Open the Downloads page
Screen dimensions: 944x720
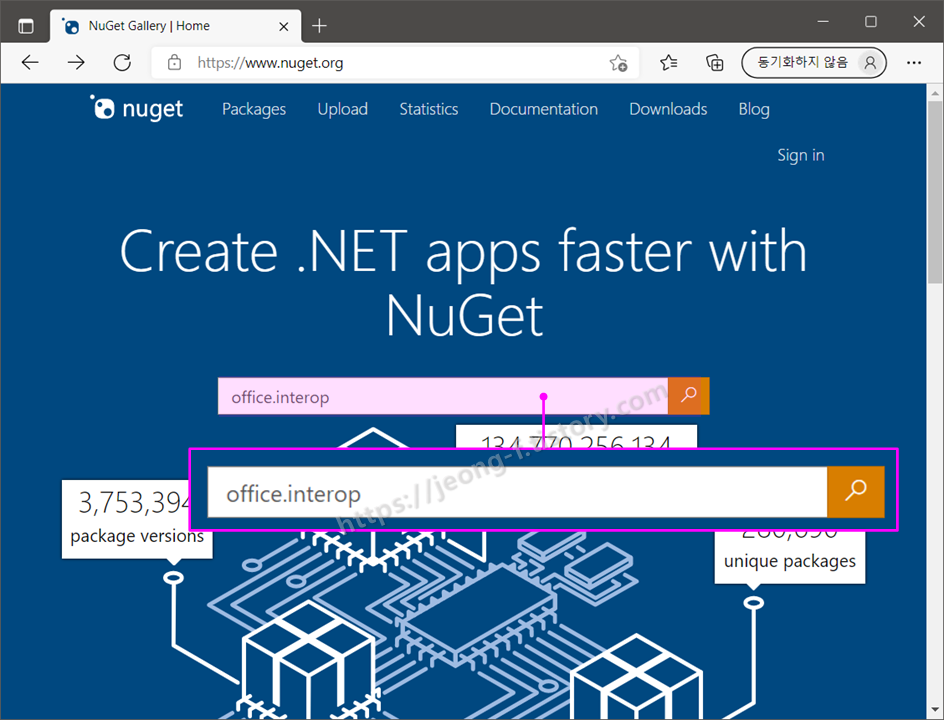(668, 109)
